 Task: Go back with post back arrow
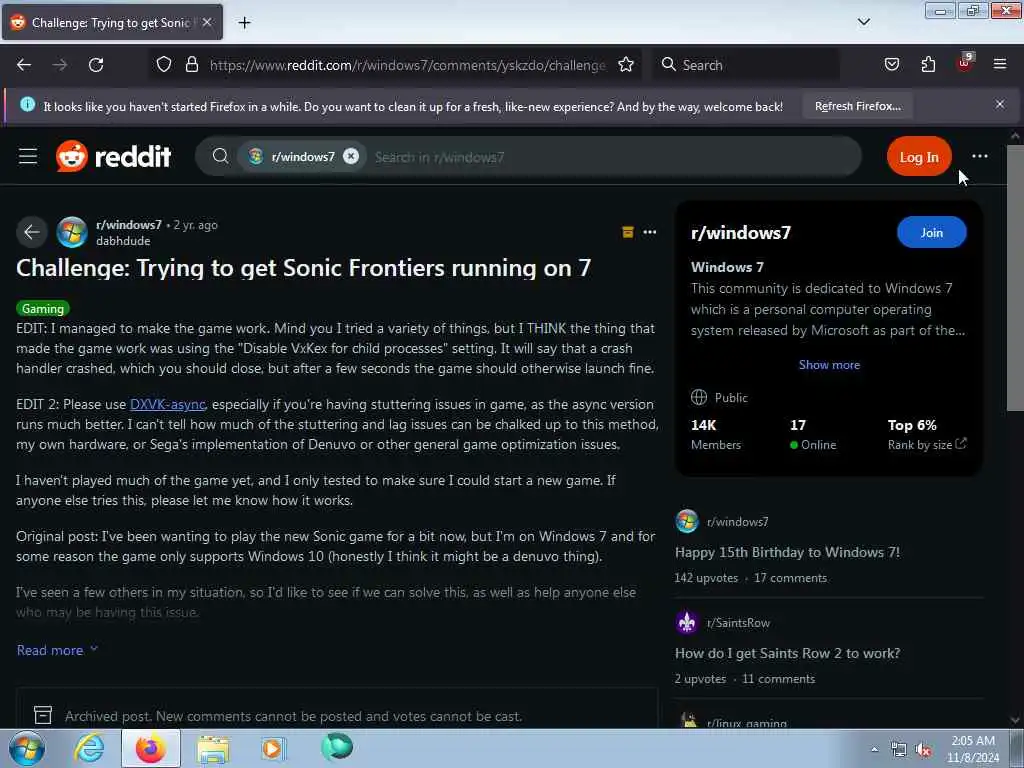(x=31, y=232)
